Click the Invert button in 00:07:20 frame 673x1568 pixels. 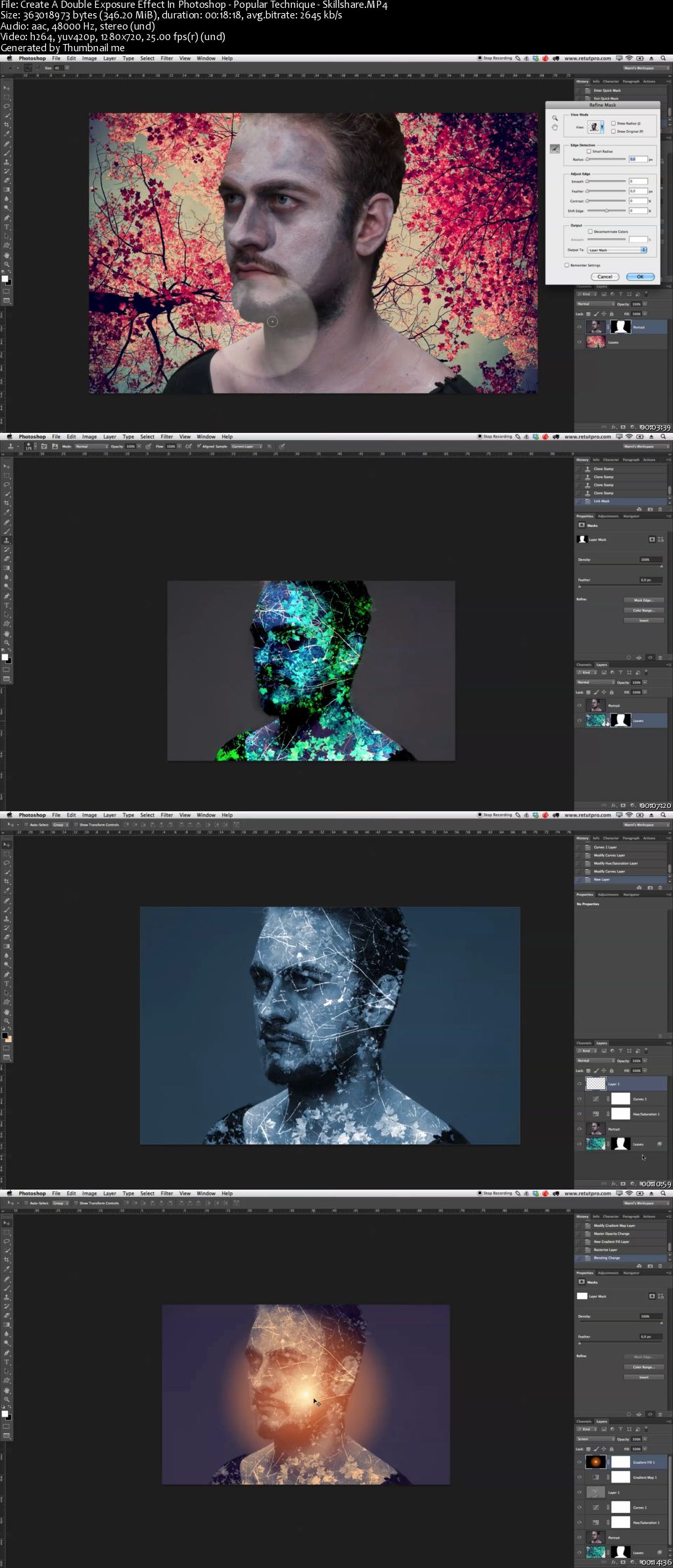[x=643, y=620]
